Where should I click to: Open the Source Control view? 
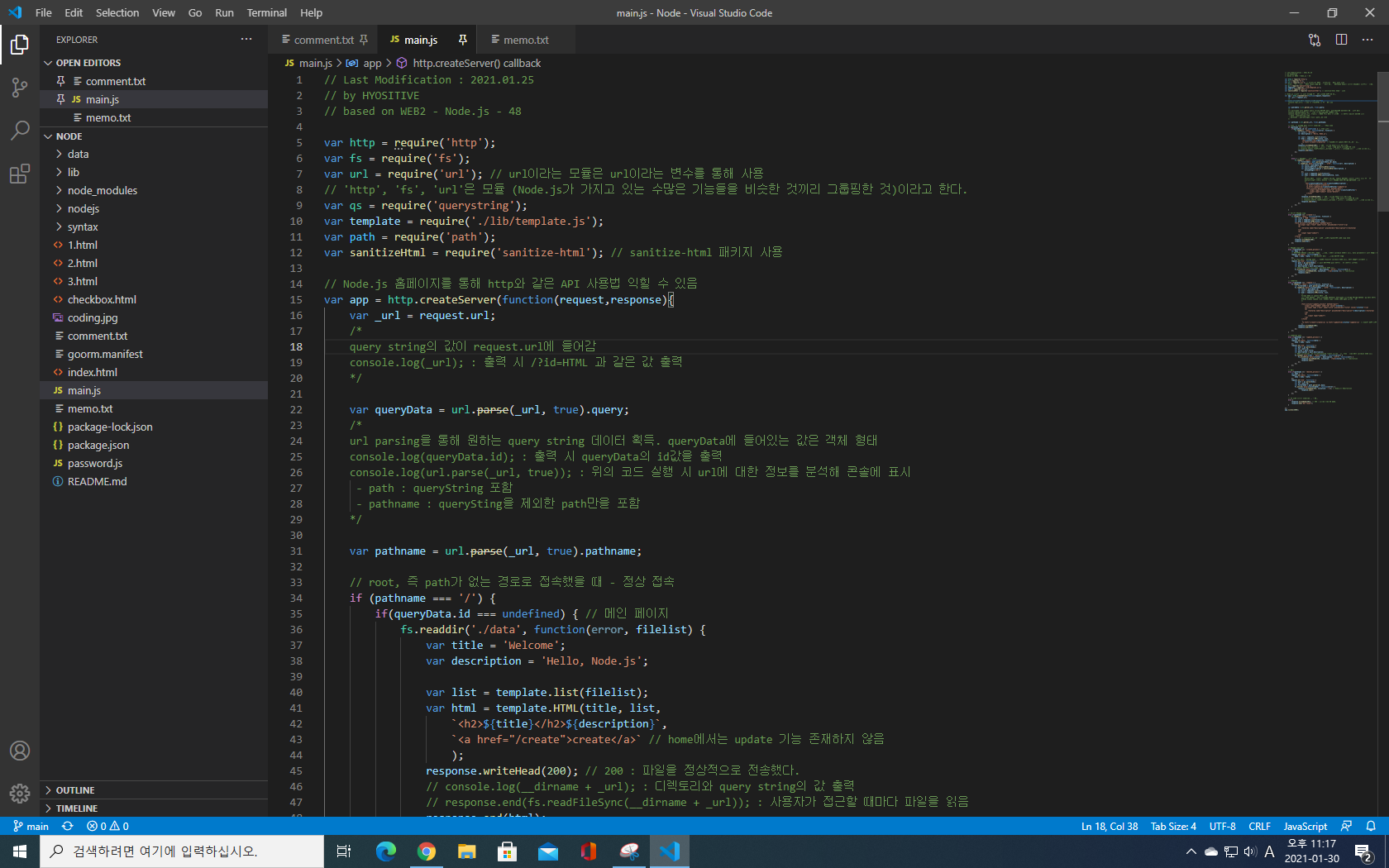(20, 88)
